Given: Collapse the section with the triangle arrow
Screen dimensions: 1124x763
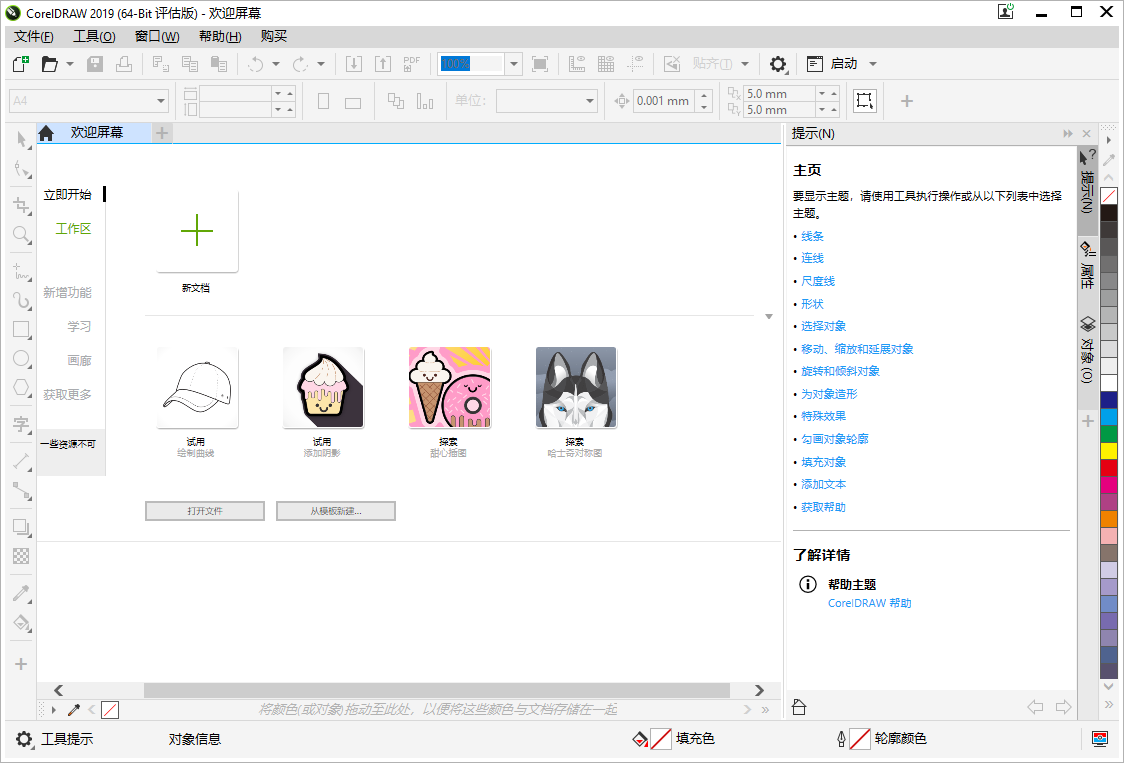Looking at the screenshot, I should coord(768,316).
